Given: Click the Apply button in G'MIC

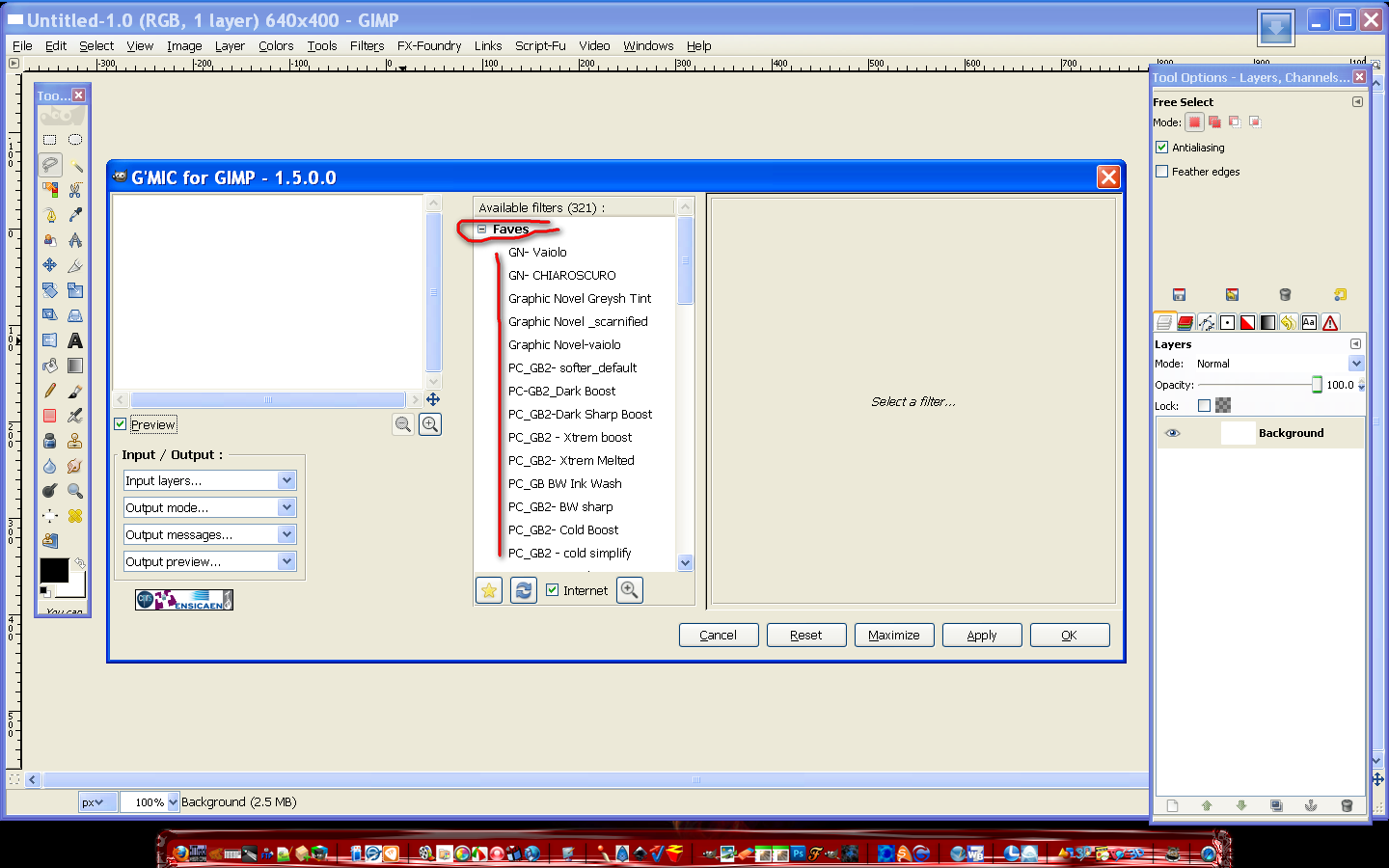Looking at the screenshot, I should coord(982,635).
